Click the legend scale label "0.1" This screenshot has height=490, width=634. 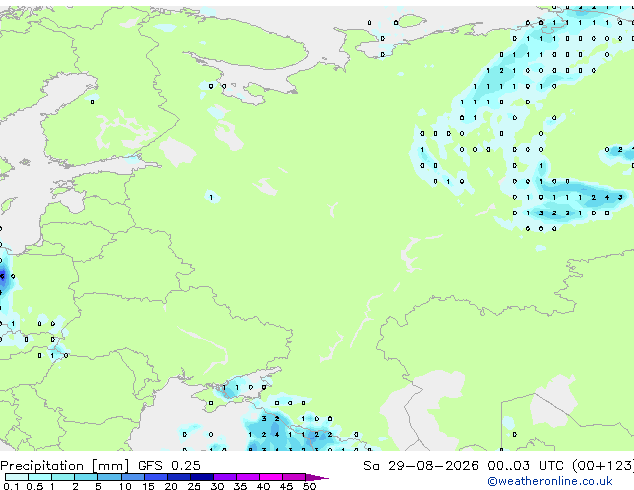[11, 486]
